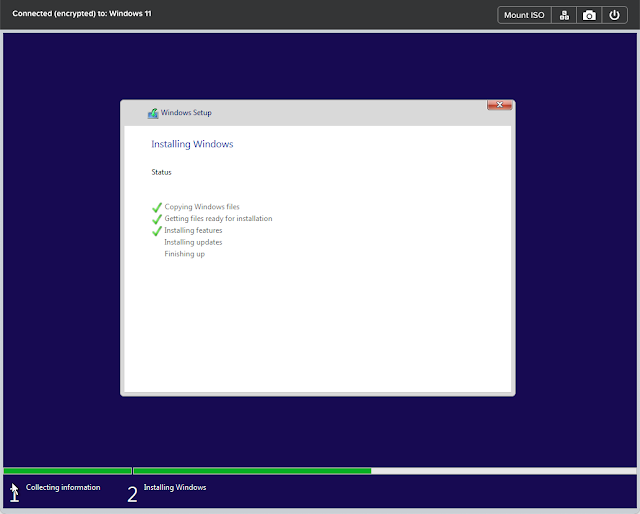640x514 pixels.
Task: Click the power icon in the viewer toolbar
Action: 614,15
